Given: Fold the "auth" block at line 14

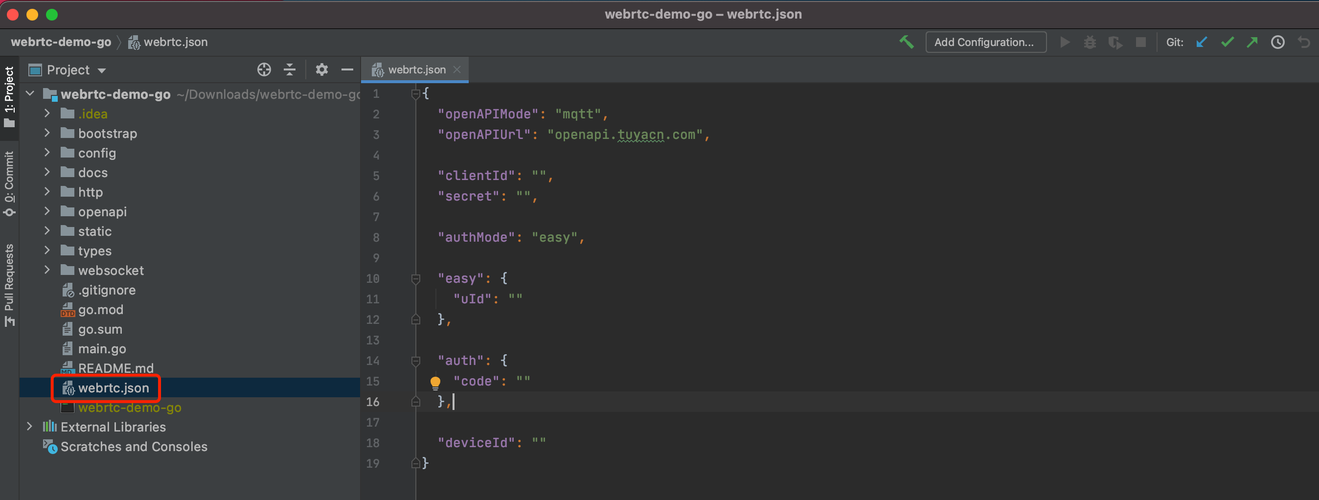Looking at the screenshot, I should [x=416, y=360].
